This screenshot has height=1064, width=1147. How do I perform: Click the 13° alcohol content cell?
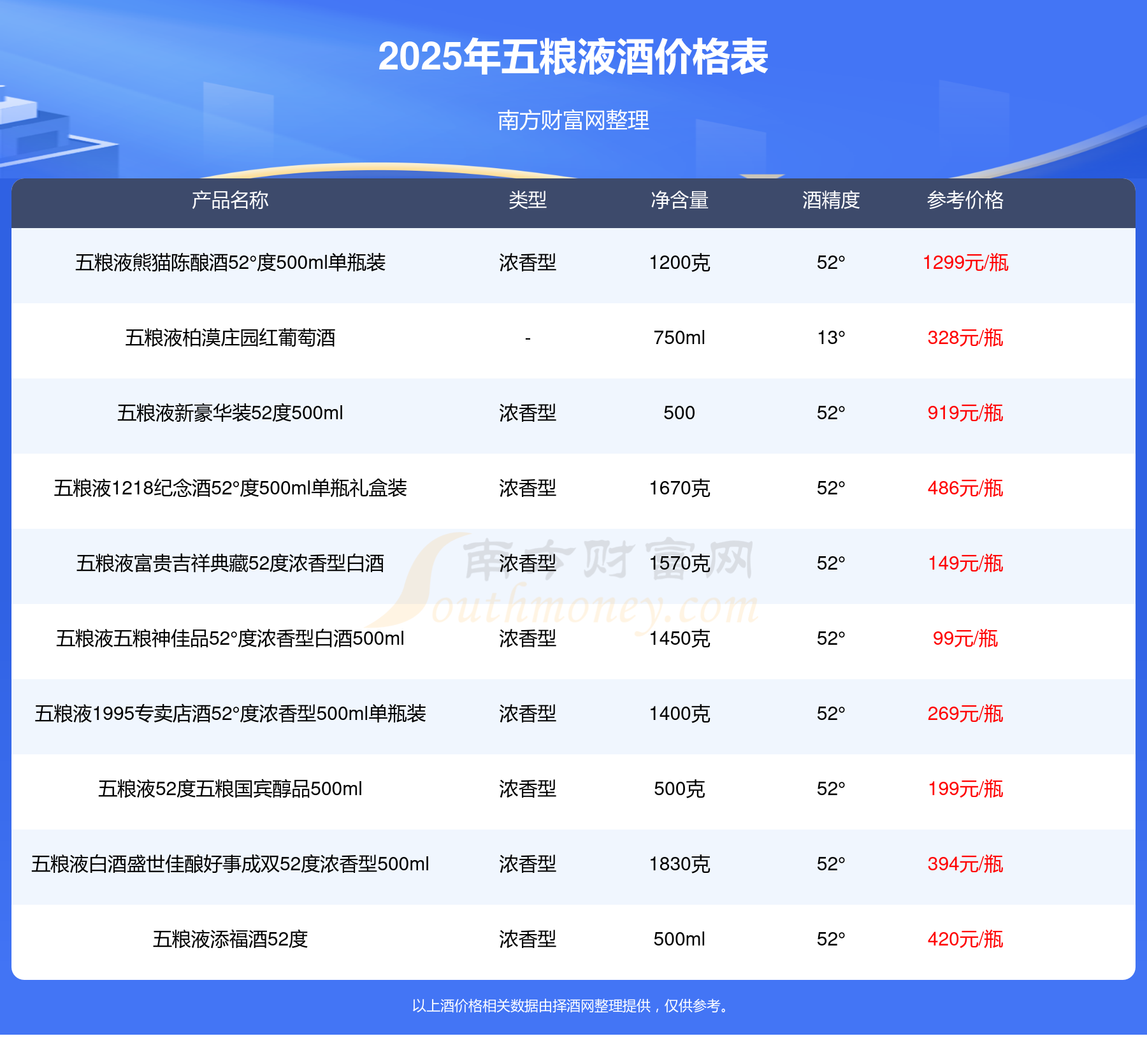[831, 338]
